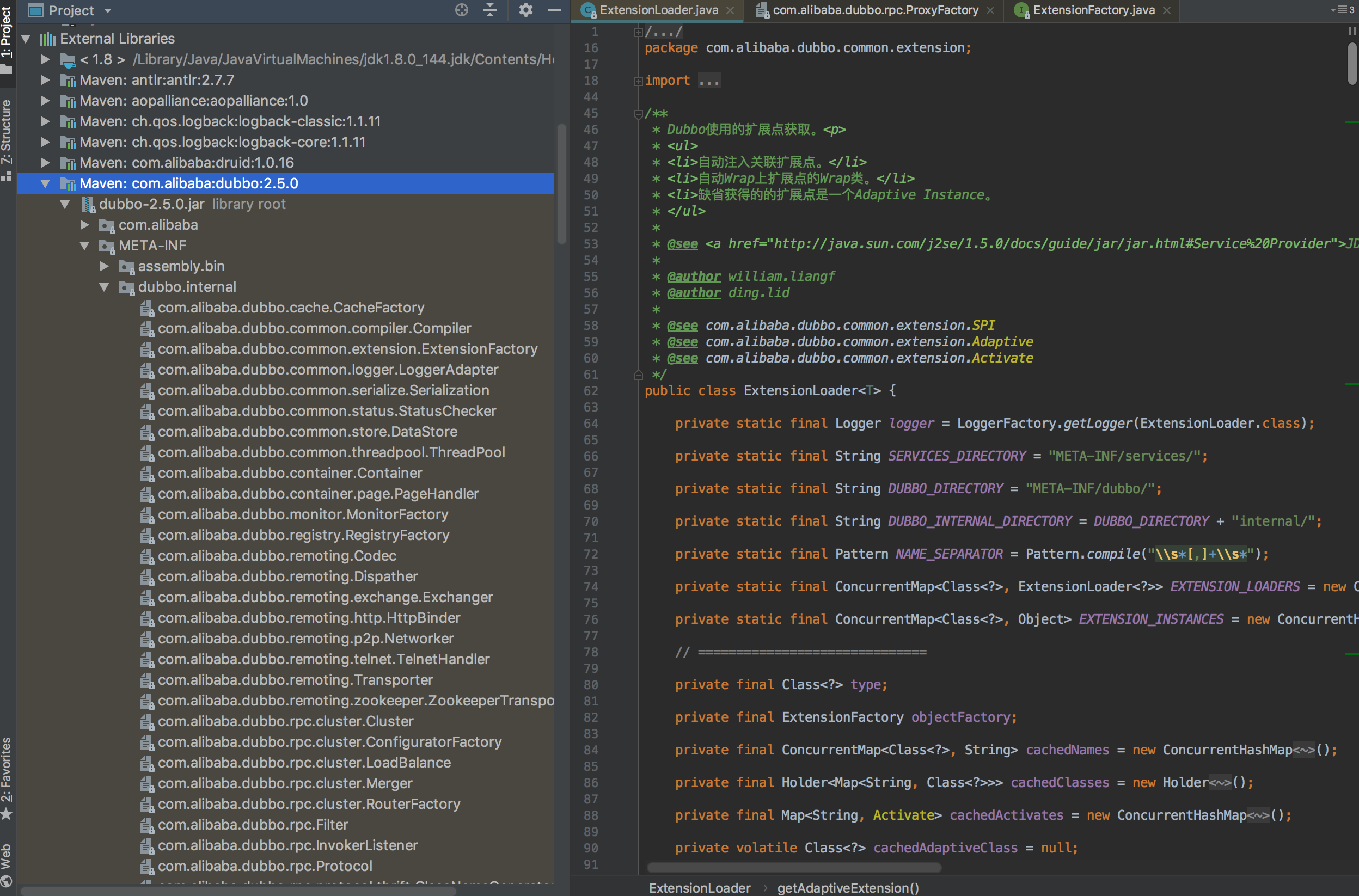Click file icon for registry.RegistryFactory

point(147,536)
